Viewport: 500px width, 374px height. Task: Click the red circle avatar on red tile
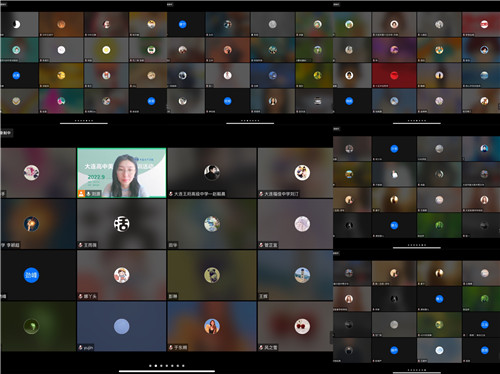point(394,75)
